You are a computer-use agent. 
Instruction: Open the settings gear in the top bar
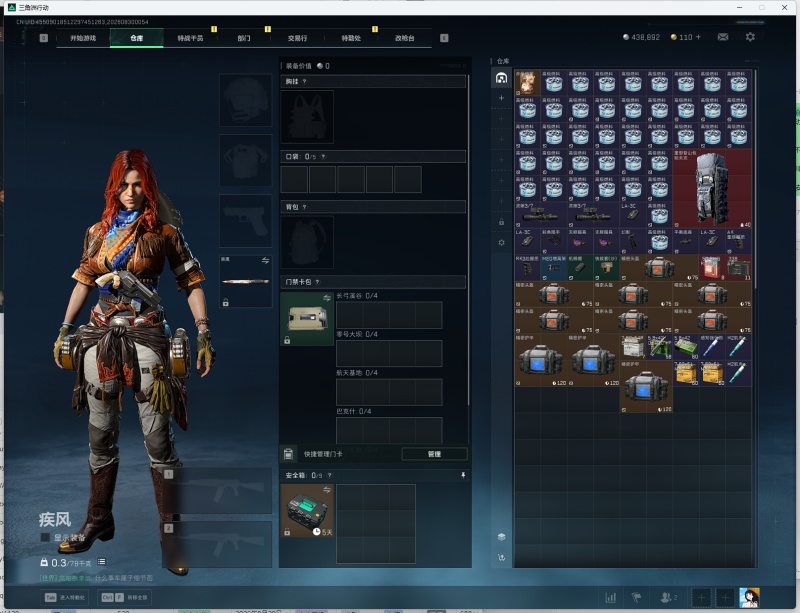(750, 37)
